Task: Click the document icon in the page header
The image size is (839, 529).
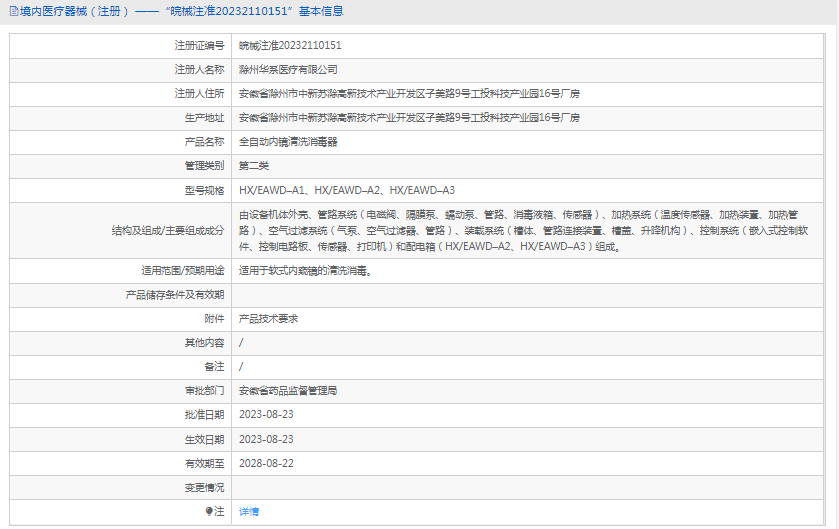Action: (14, 11)
